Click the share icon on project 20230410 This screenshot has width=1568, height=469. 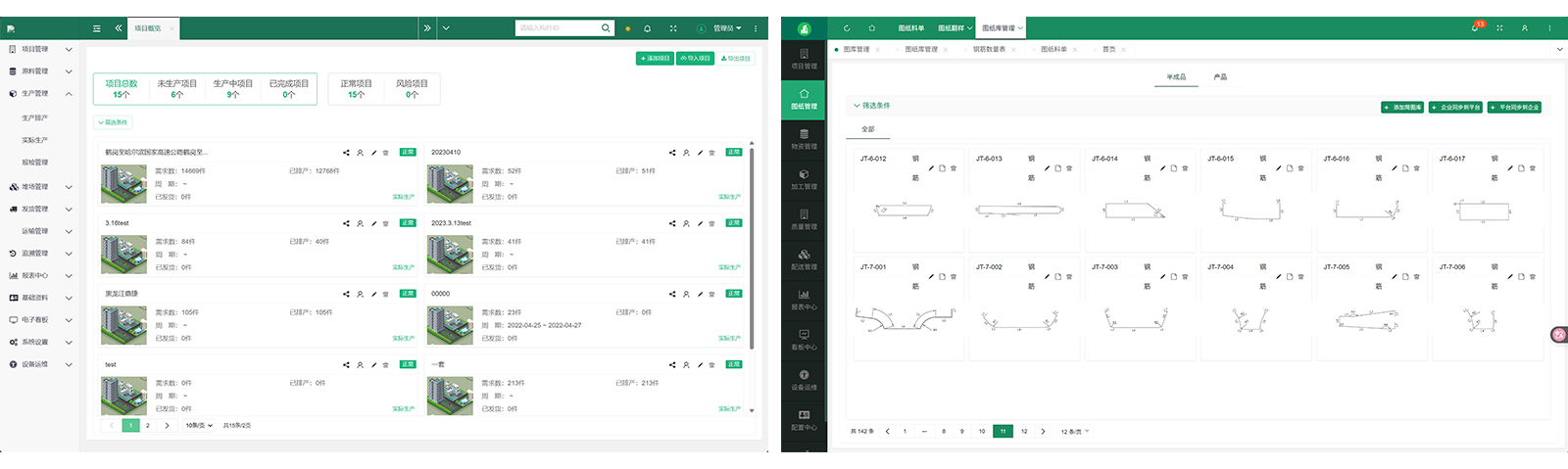coord(672,153)
